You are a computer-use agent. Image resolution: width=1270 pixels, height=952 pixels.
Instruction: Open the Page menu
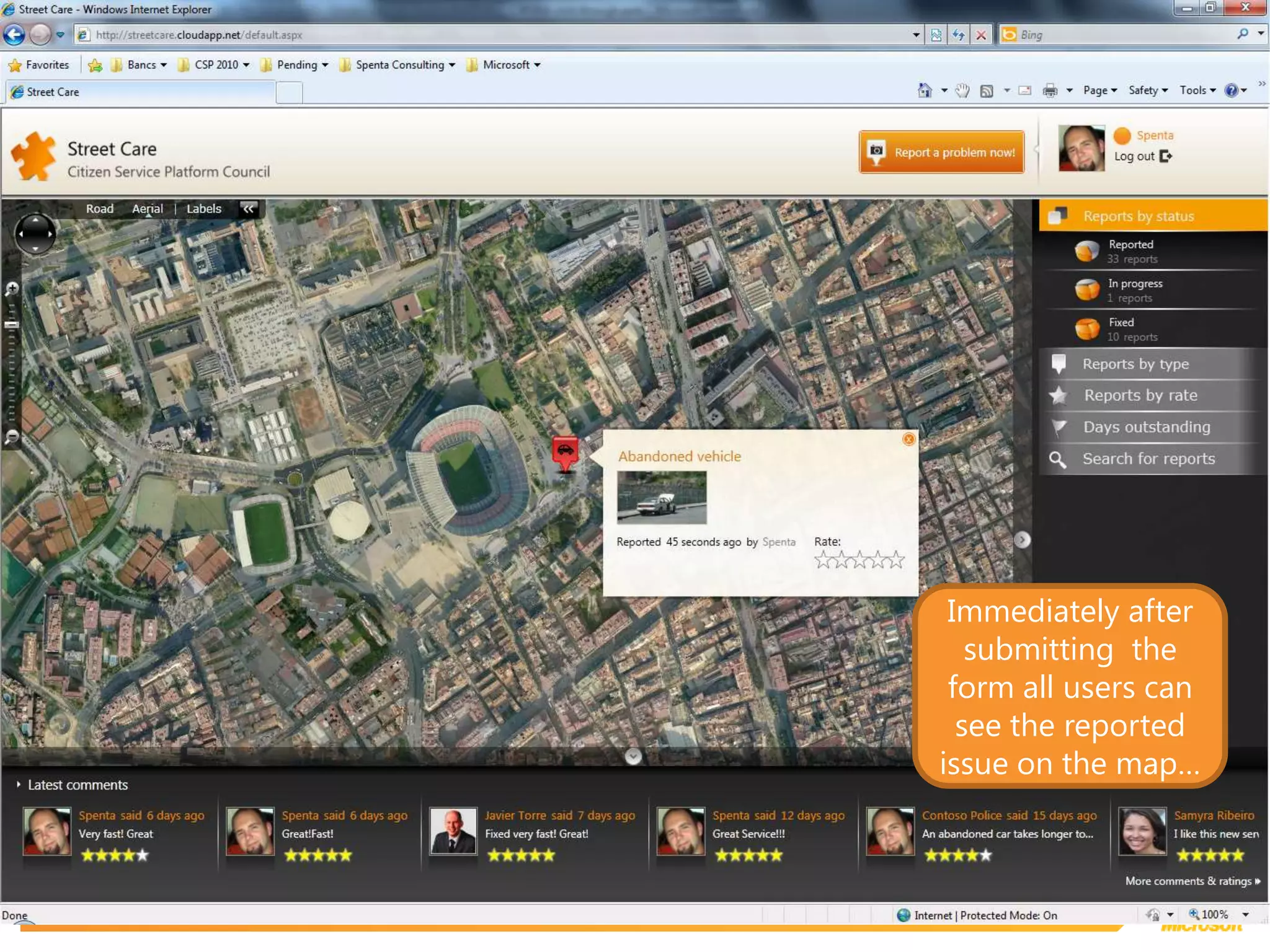(x=1100, y=90)
